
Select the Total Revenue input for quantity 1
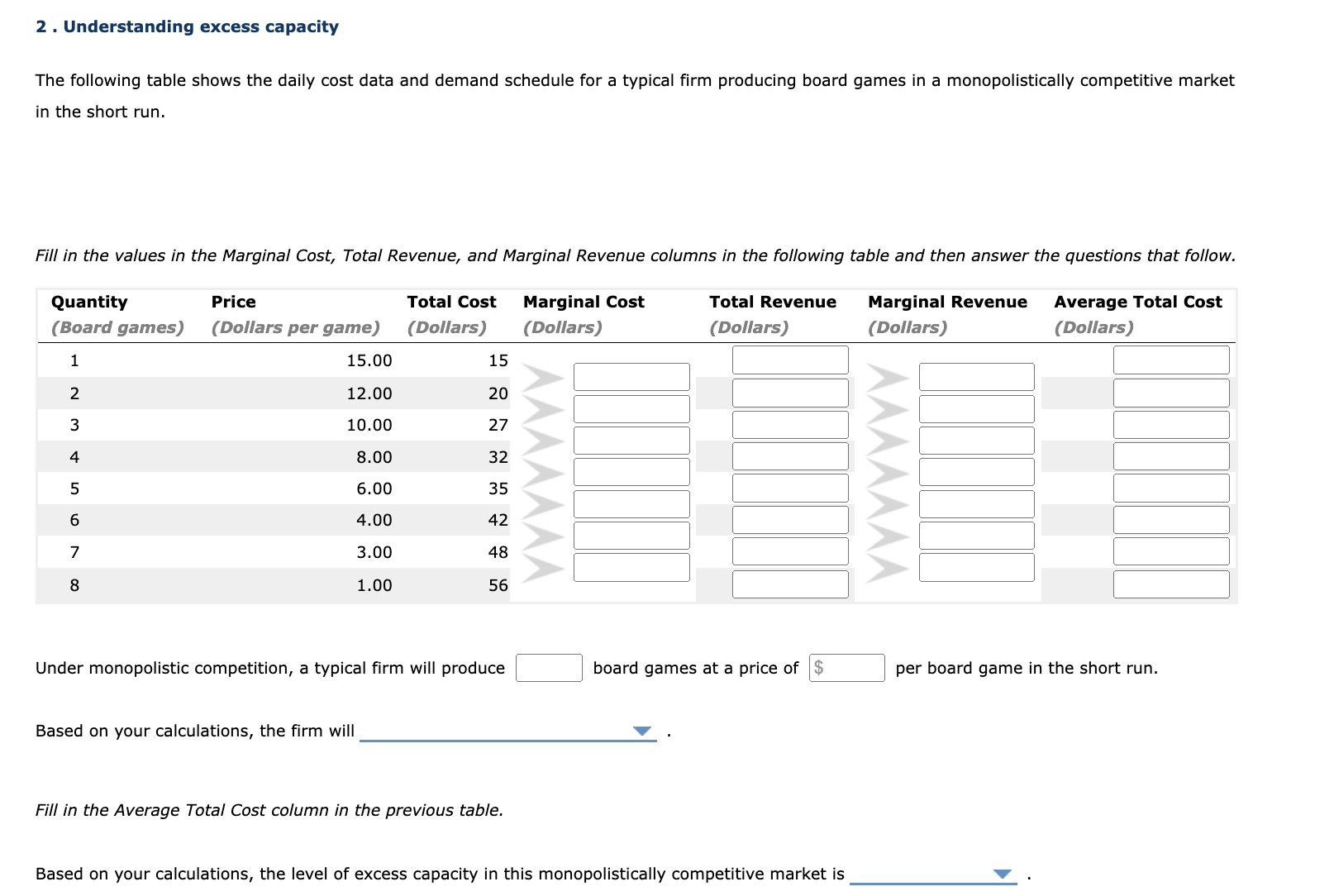click(789, 360)
